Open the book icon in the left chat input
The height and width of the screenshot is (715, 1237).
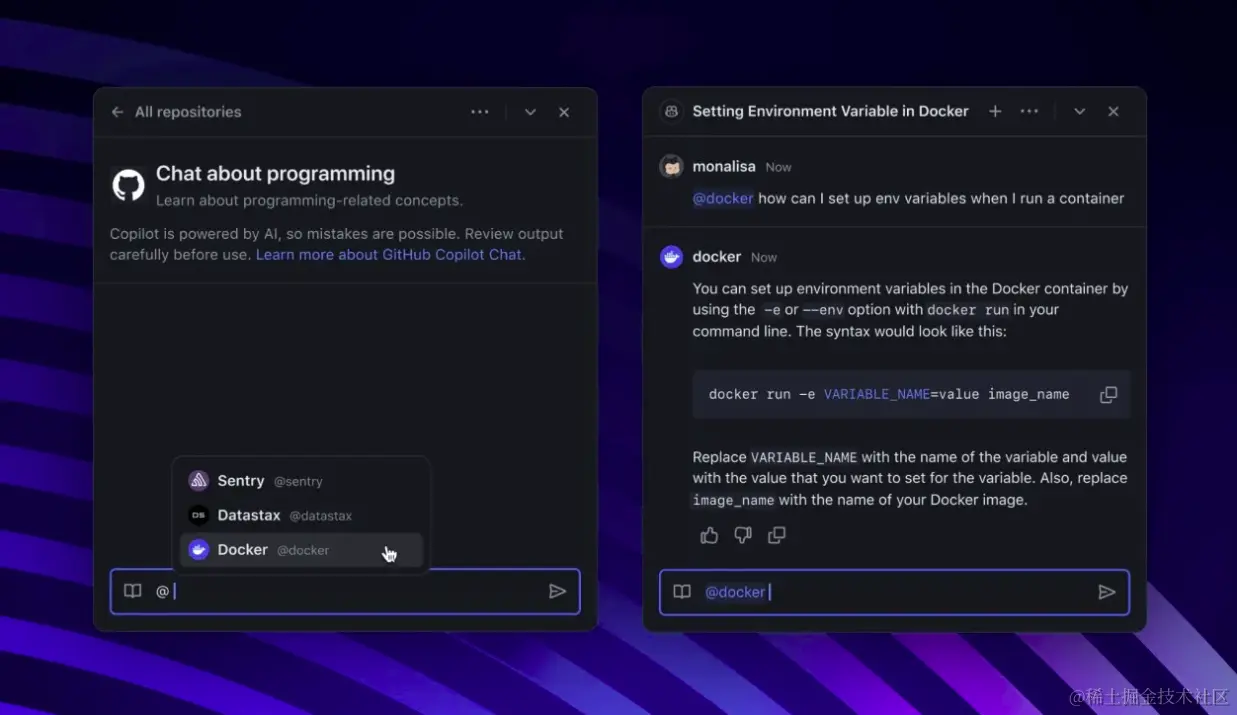click(x=133, y=591)
